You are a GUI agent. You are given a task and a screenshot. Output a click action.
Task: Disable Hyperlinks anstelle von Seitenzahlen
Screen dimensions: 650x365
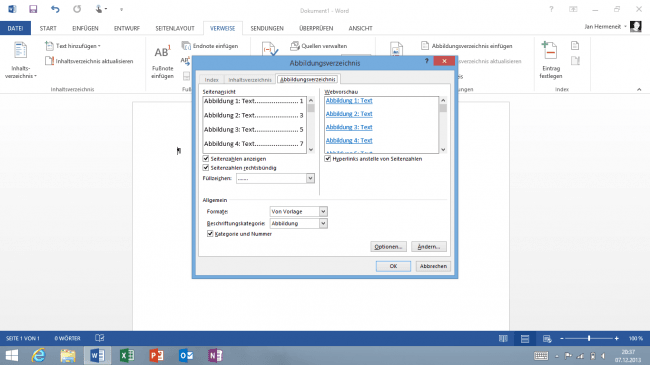pyautogui.click(x=327, y=159)
